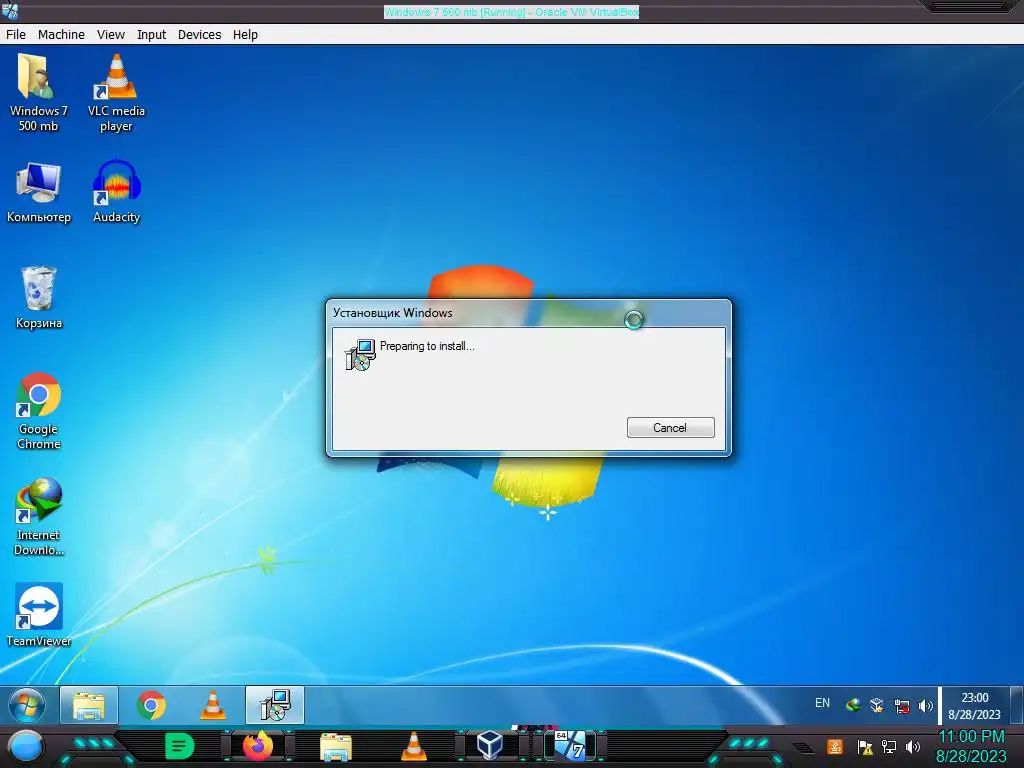Click the Preparing to install text

coord(427,346)
